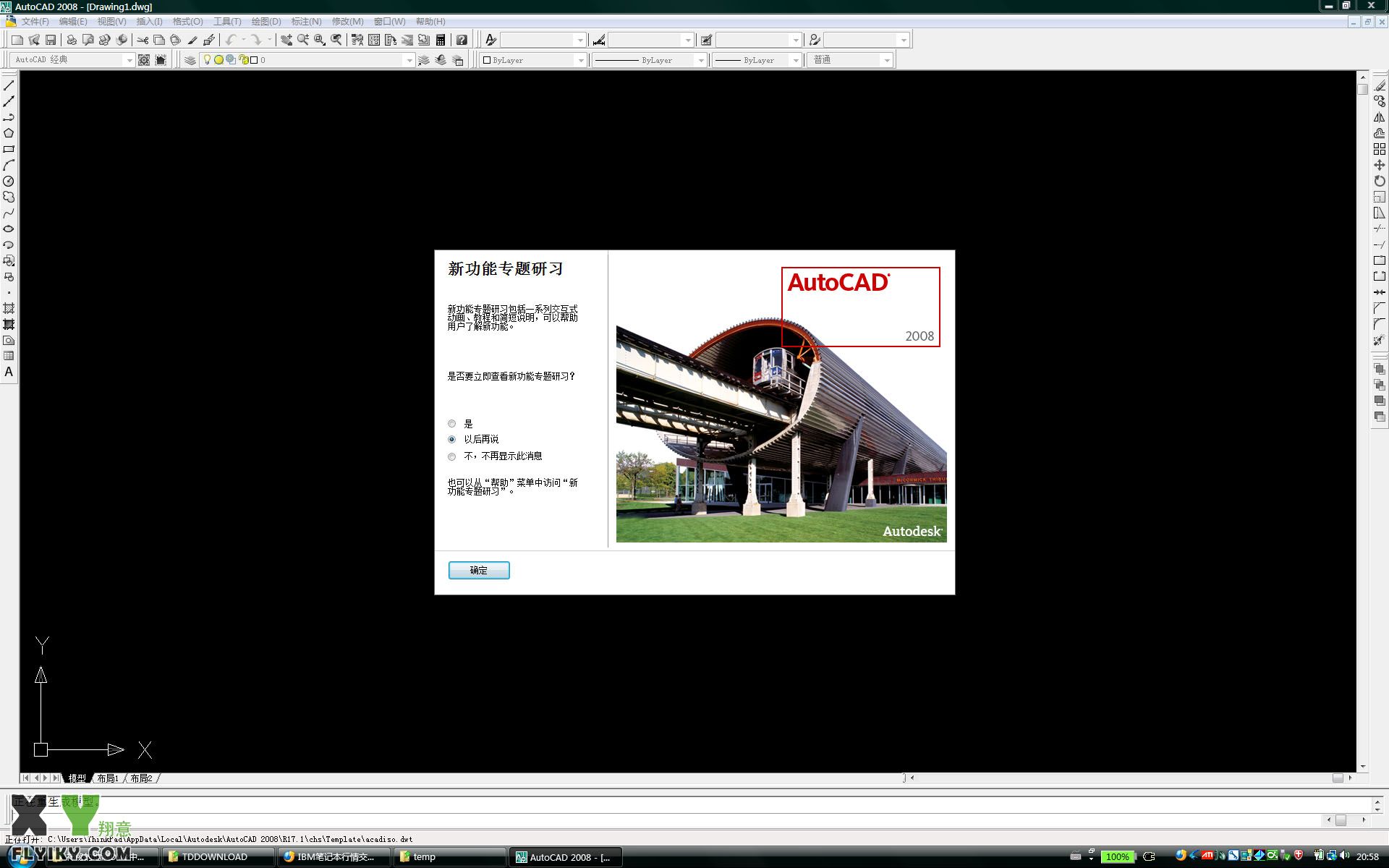Viewport: 1389px width, 868px height.
Task: Open the Layer Properties Manager icon
Action: [x=190, y=60]
